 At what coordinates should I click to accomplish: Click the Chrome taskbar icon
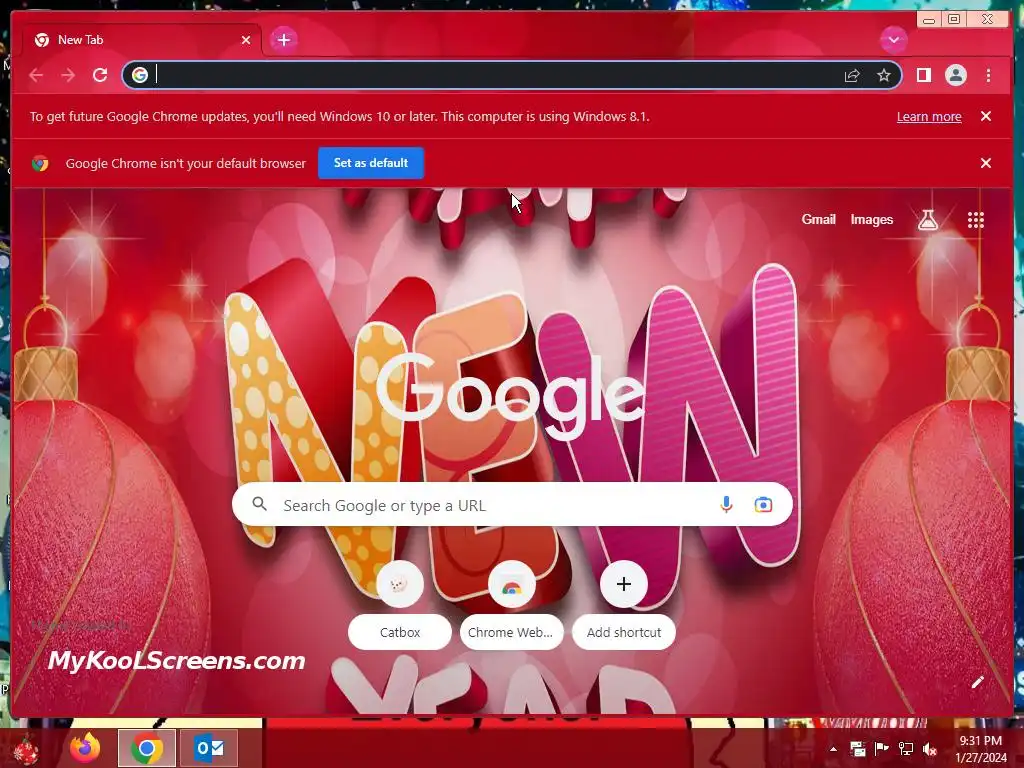point(147,748)
